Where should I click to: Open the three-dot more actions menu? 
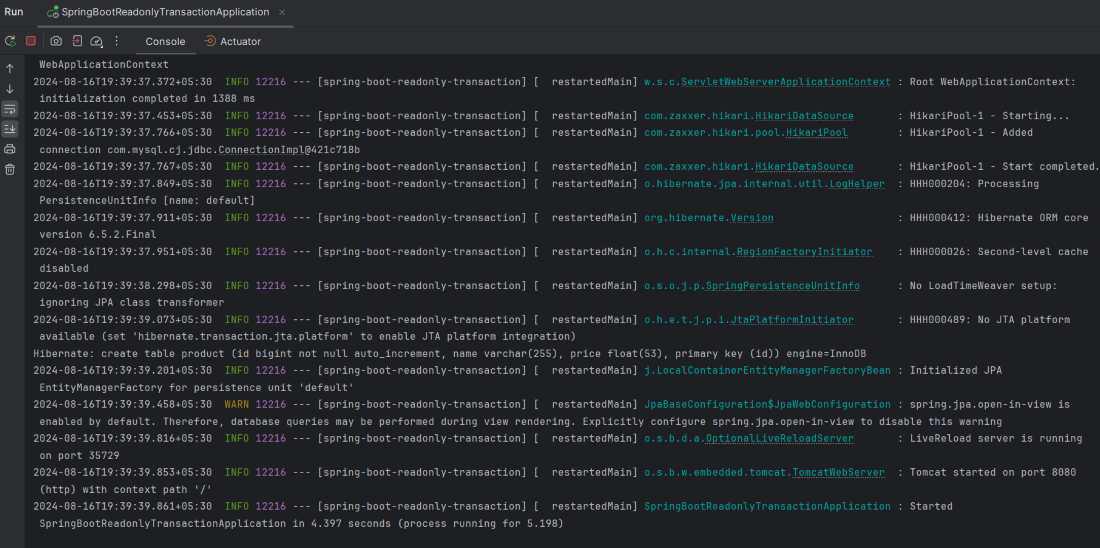117,41
